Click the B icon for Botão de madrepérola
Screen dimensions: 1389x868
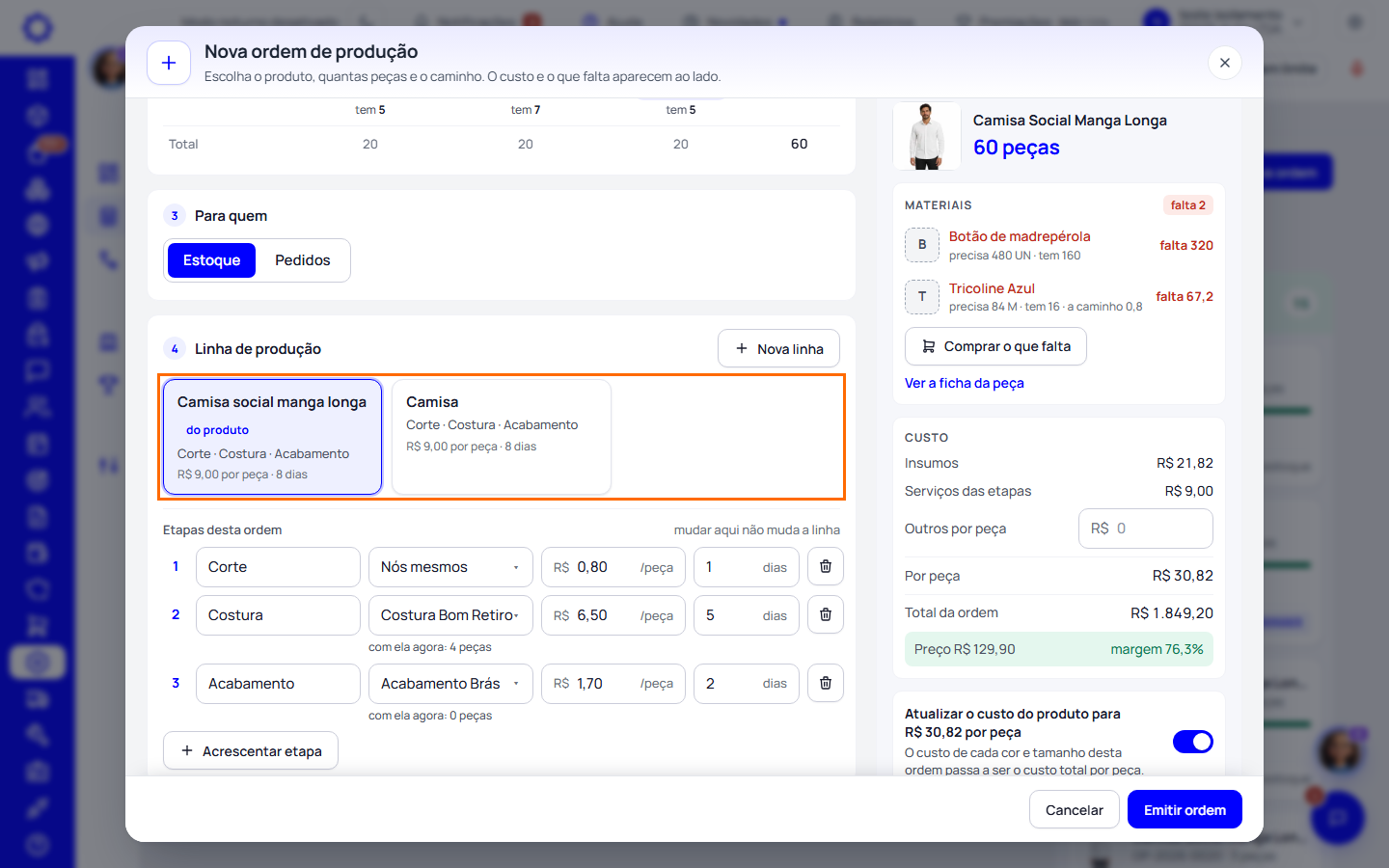coord(922,245)
